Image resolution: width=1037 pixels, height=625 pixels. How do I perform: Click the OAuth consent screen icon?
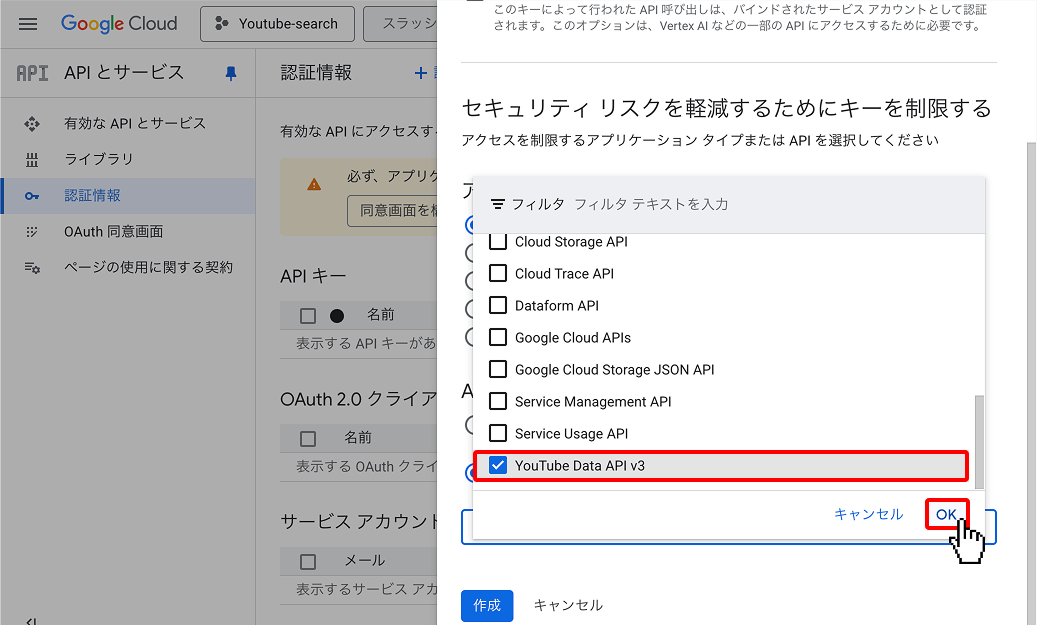32,231
